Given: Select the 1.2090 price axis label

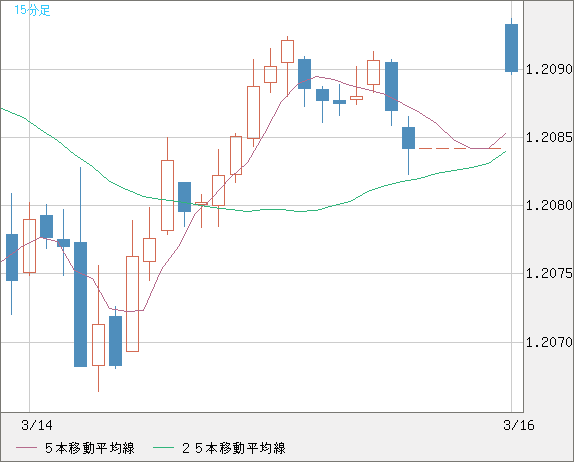Looking at the screenshot, I should [x=549, y=69].
